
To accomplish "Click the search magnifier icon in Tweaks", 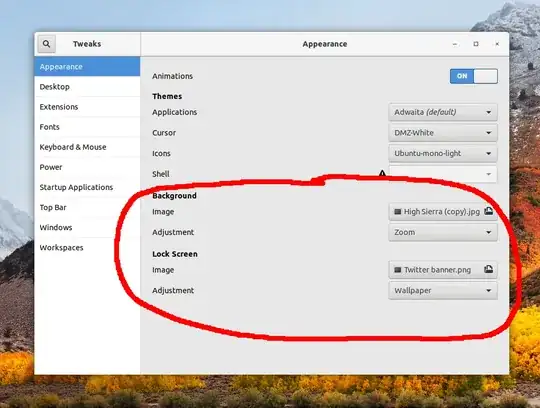I will coord(46,44).
